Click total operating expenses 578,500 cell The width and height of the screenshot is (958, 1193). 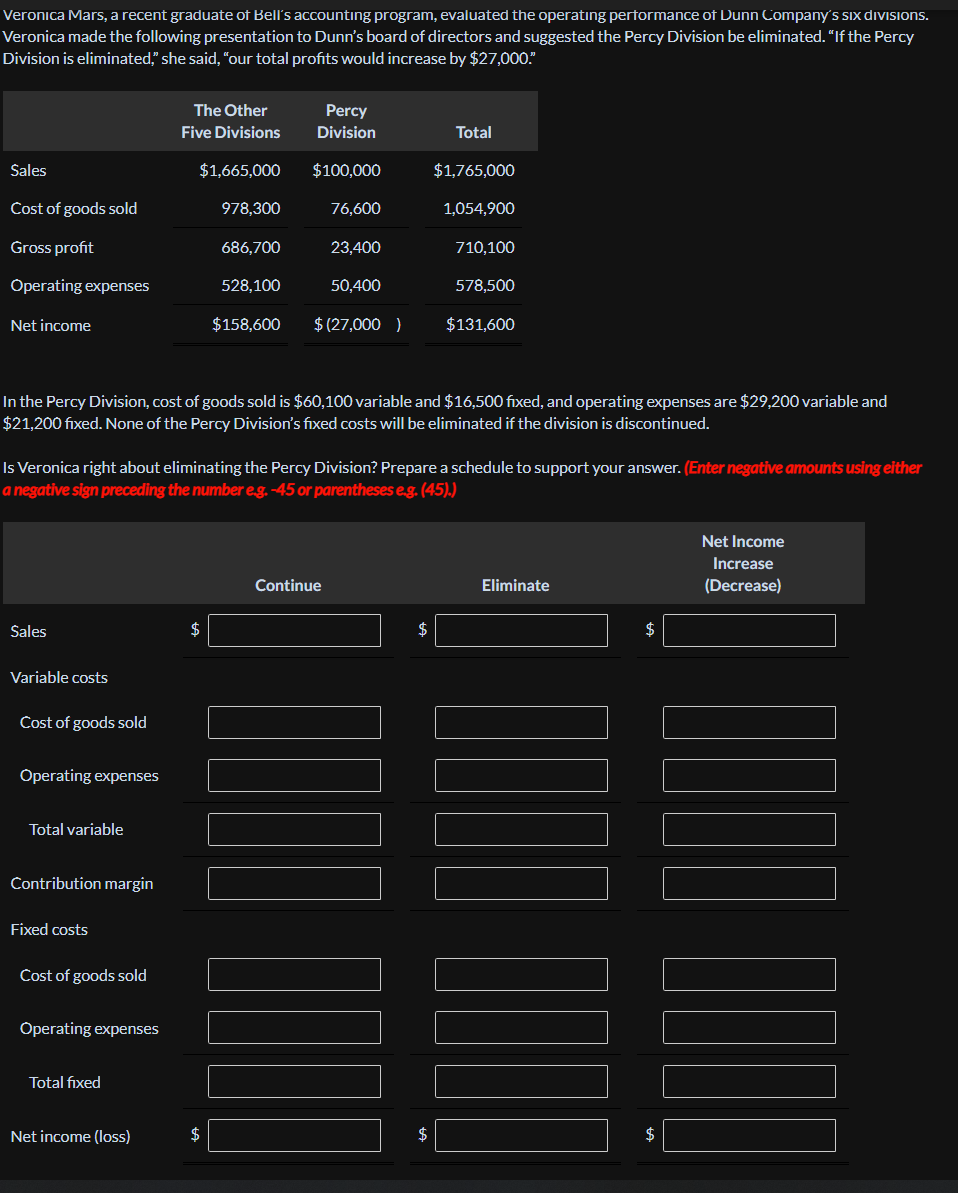[485, 285]
